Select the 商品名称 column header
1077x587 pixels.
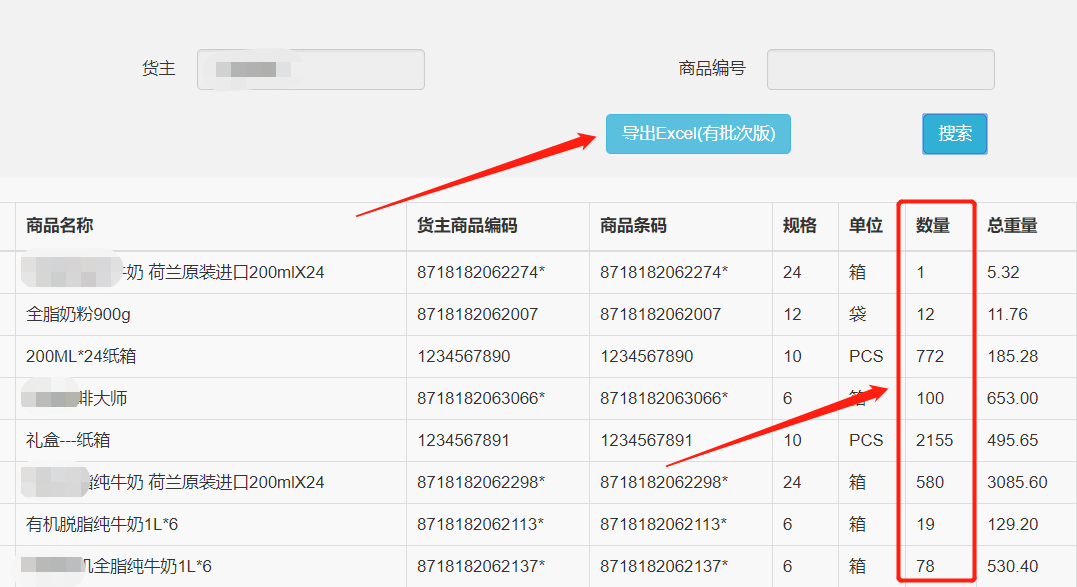click(x=60, y=225)
